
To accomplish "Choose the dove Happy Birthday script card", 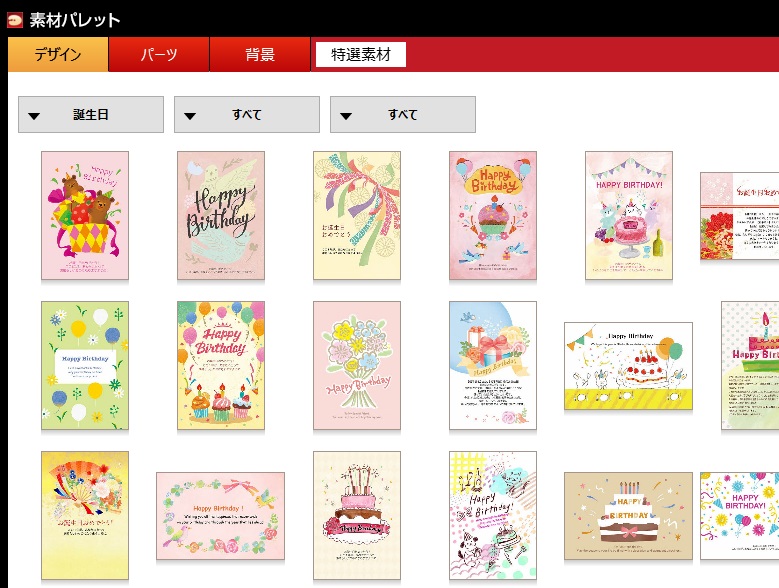I will click(x=221, y=215).
